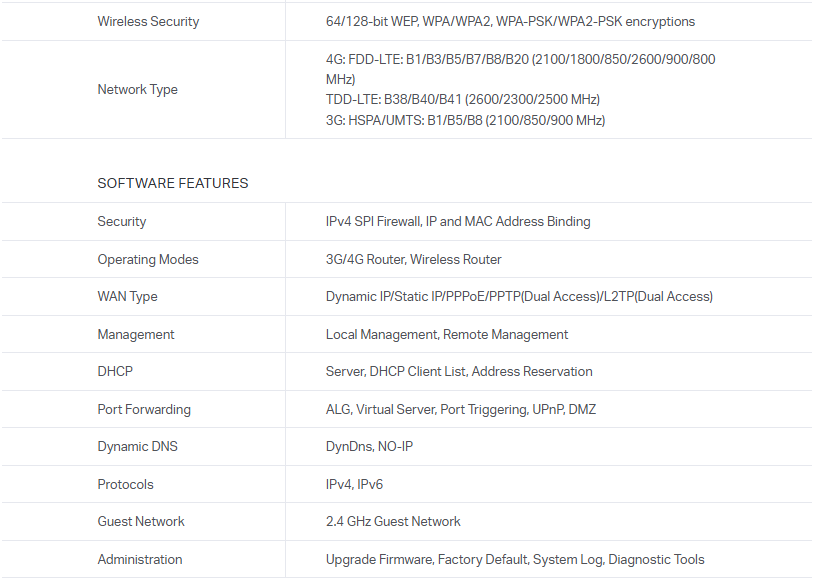Click the WAN Type label

click(x=127, y=296)
